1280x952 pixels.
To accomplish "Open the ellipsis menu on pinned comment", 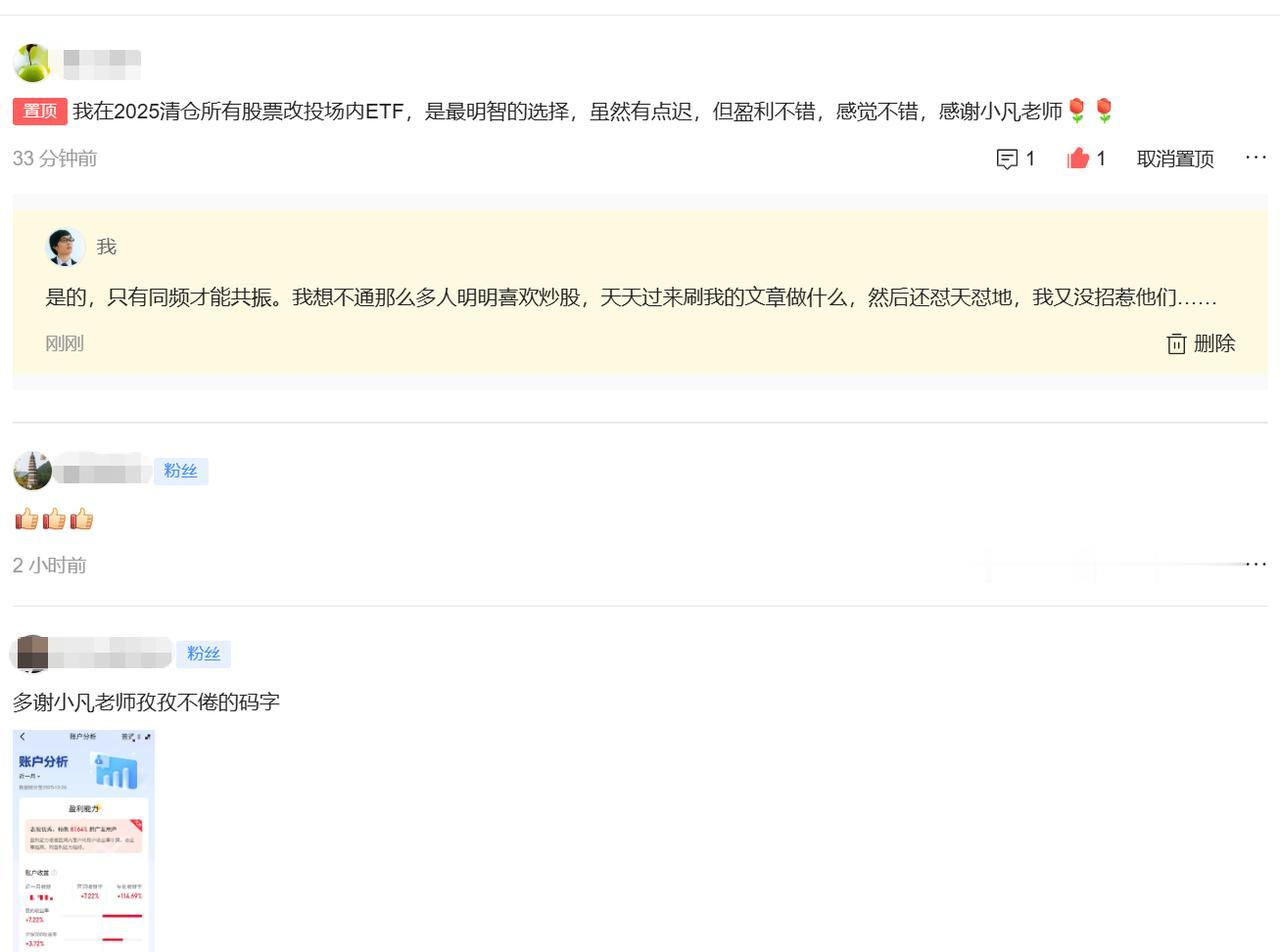I will tap(1255, 157).
